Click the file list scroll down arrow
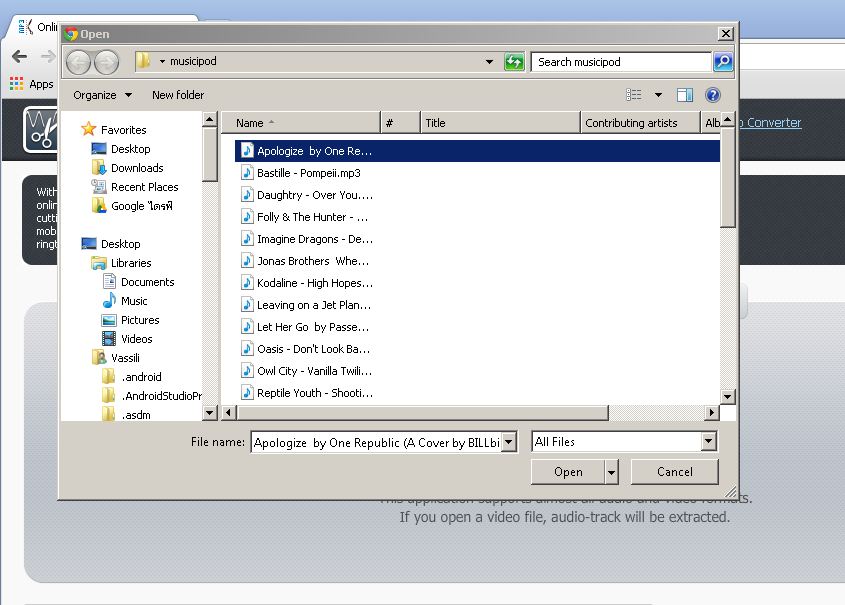Viewport: 845px width, 605px height. click(x=728, y=397)
